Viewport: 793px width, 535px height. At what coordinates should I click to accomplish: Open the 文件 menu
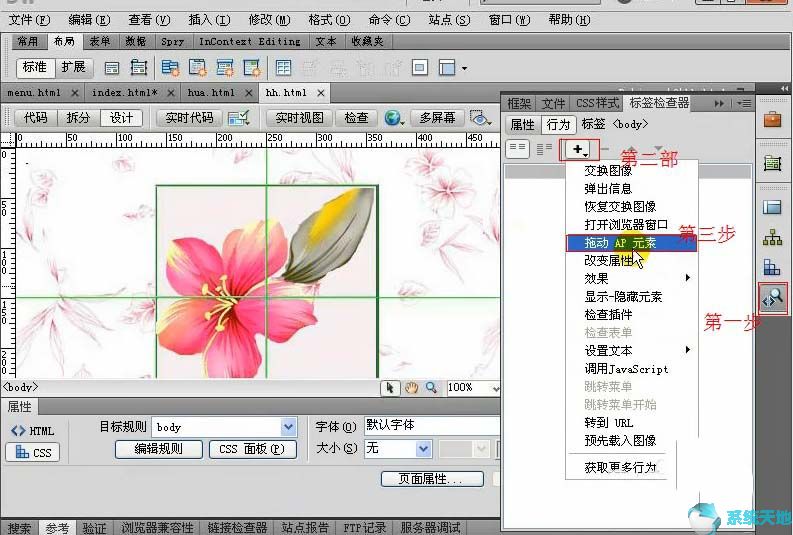click(x=29, y=20)
